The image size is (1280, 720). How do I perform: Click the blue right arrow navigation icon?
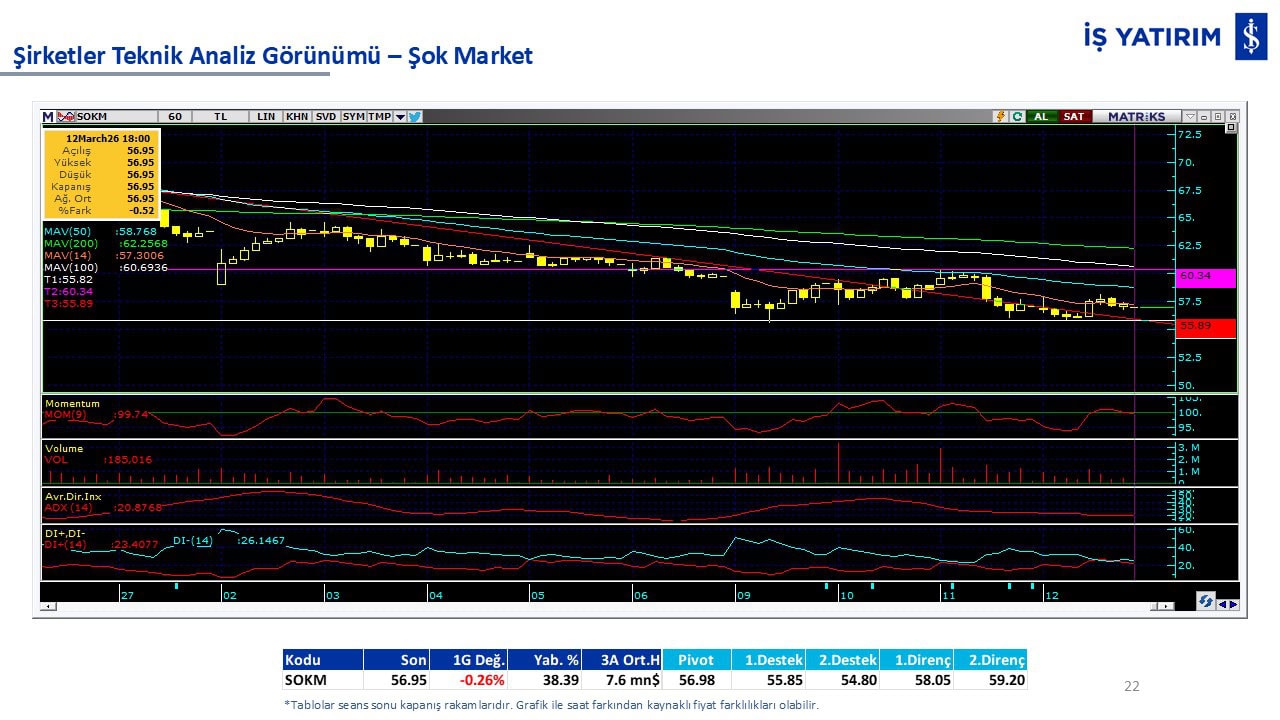click(x=1234, y=603)
